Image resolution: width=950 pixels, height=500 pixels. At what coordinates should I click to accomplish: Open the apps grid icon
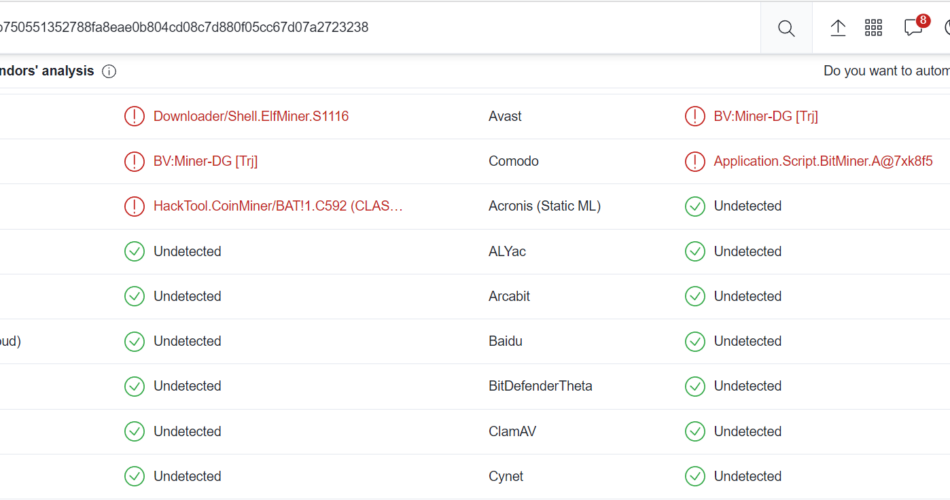click(873, 28)
